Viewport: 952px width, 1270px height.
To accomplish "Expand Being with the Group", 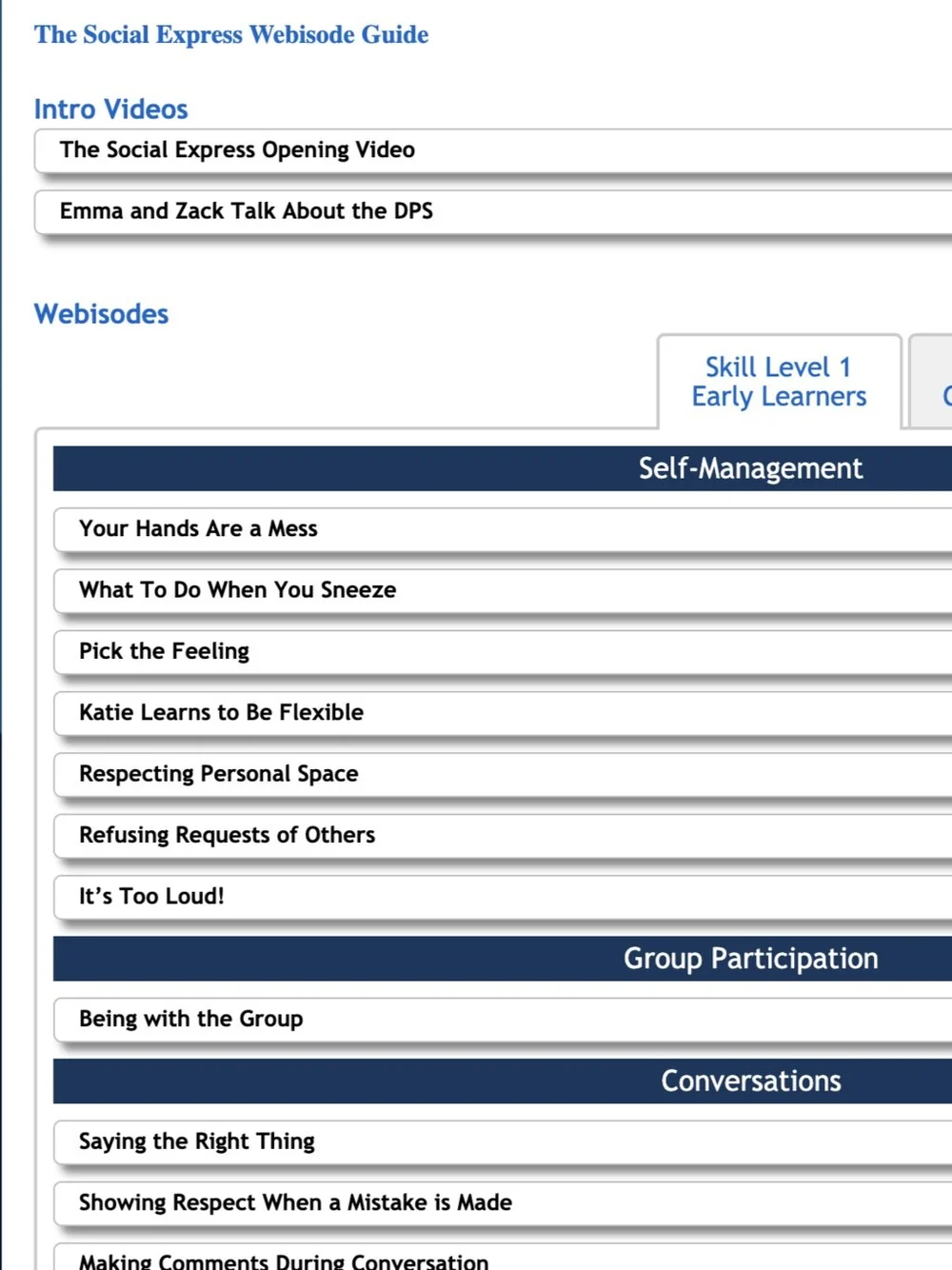I will (503, 1020).
